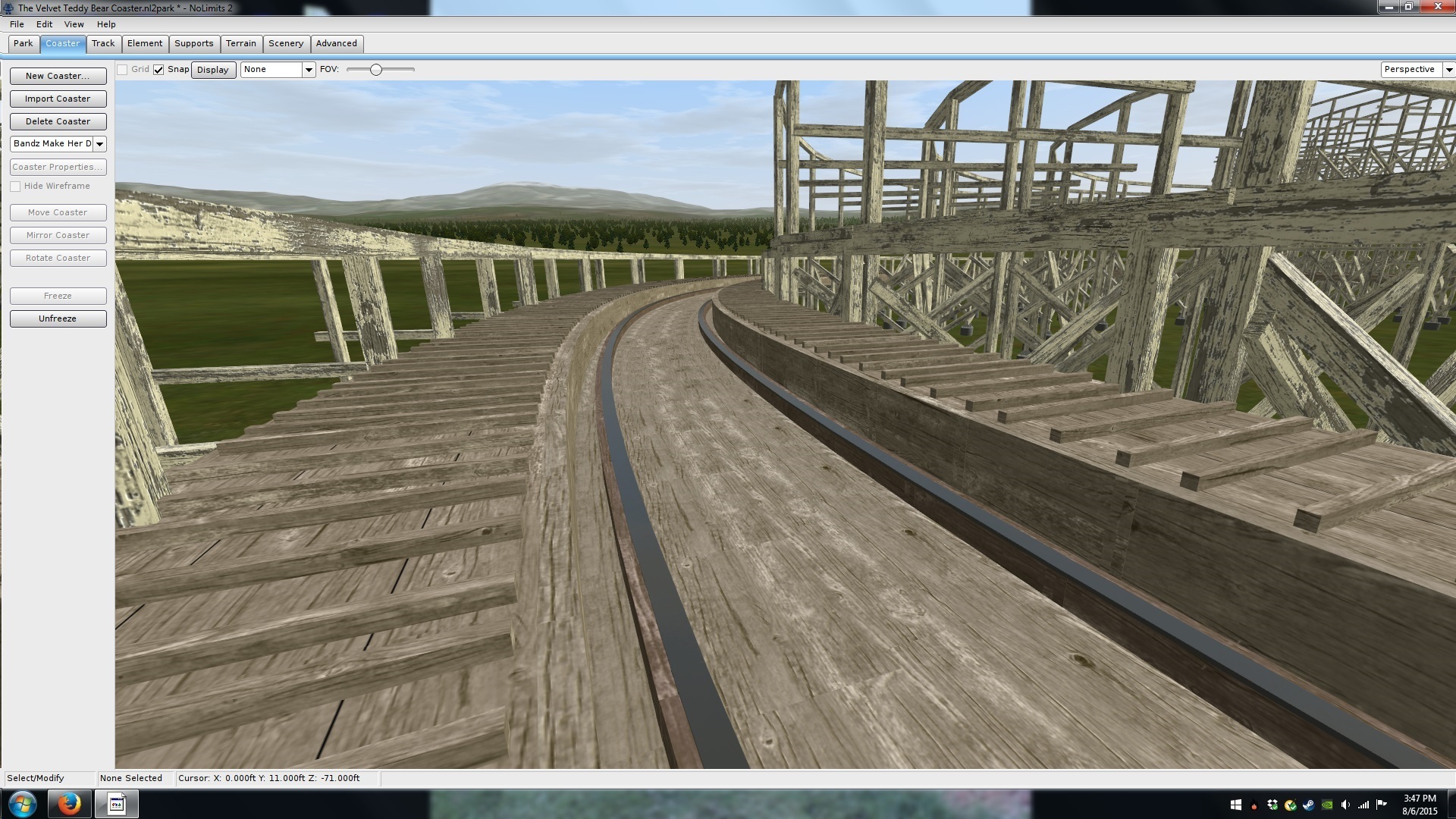
Task: Click the FOV slider handle
Action: (x=375, y=70)
